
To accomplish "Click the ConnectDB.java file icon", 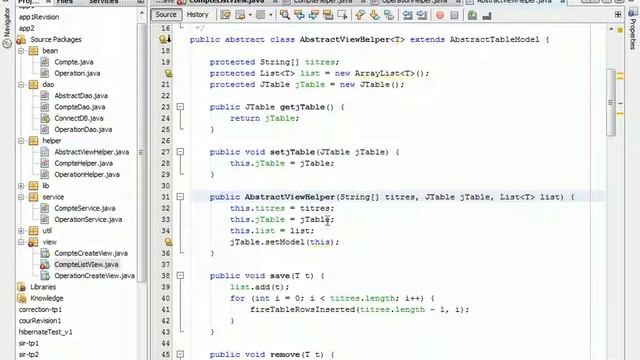I will coord(45,118).
